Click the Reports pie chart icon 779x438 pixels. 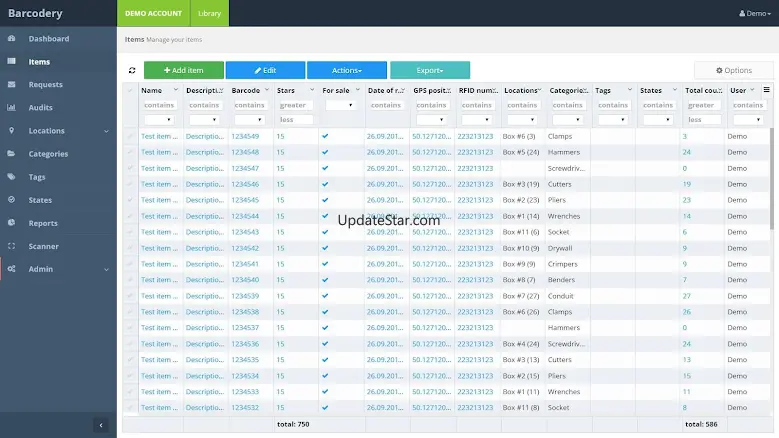point(11,223)
